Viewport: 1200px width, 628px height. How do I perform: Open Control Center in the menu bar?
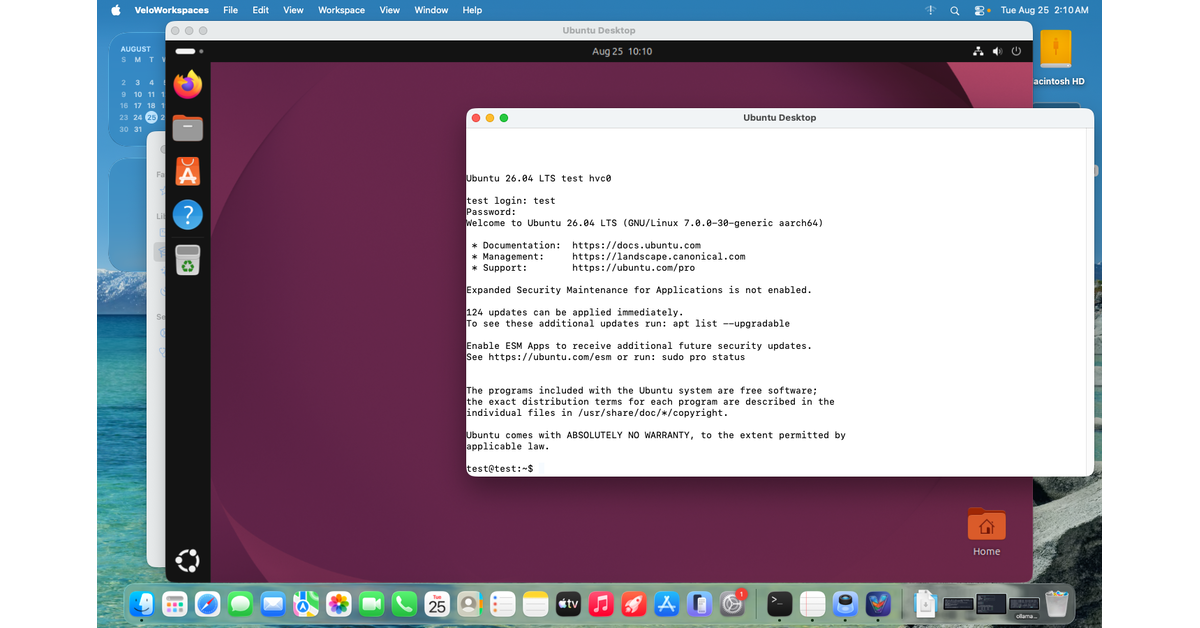pos(981,10)
